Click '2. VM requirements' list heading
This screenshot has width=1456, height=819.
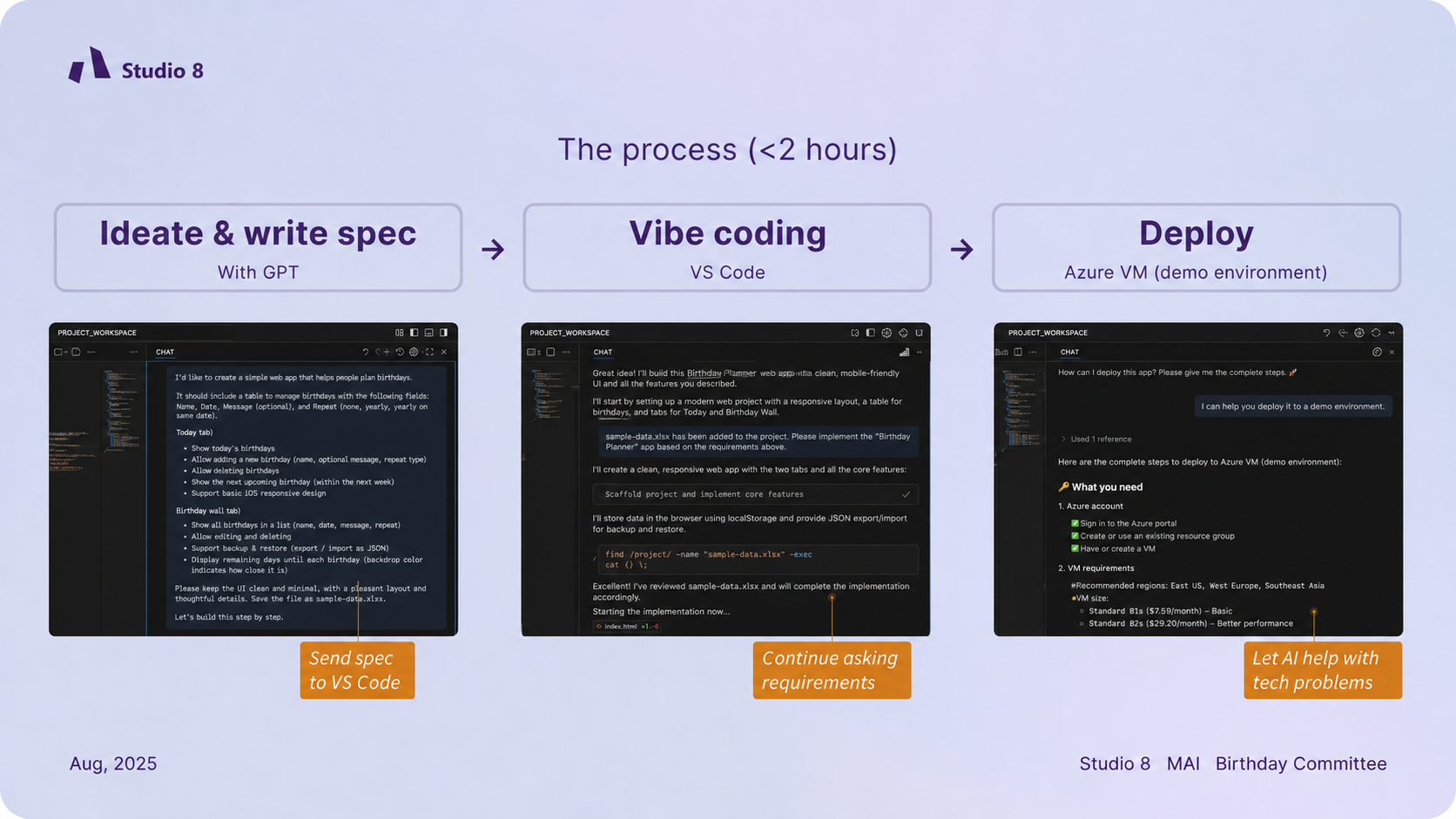click(1096, 568)
